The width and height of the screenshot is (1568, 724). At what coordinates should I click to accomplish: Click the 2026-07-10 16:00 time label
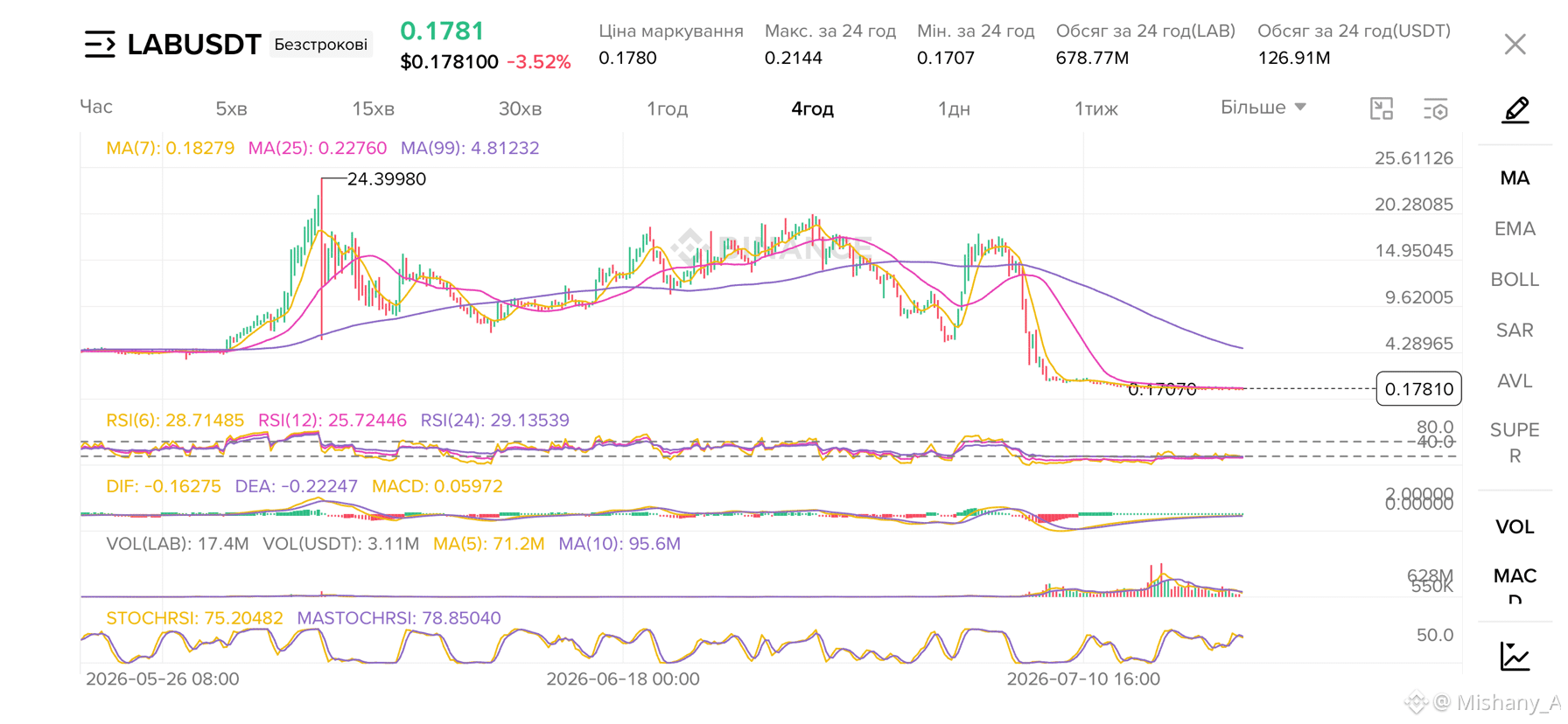click(1083, 679)
